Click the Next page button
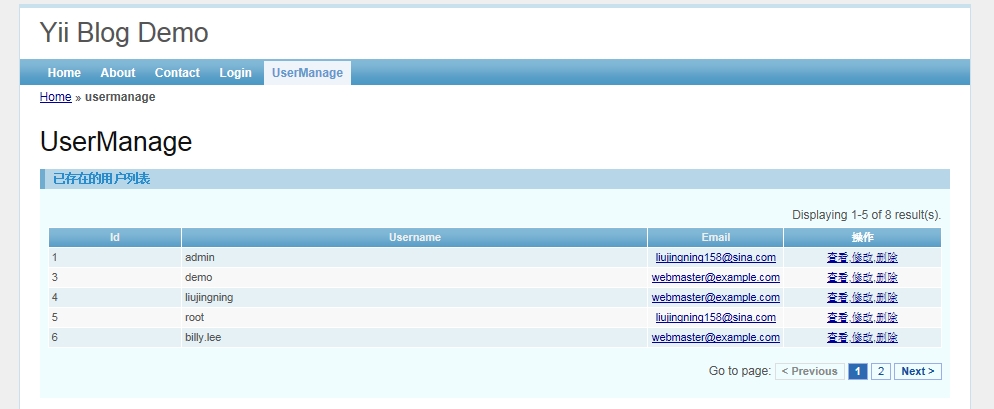 click(917, 371)
